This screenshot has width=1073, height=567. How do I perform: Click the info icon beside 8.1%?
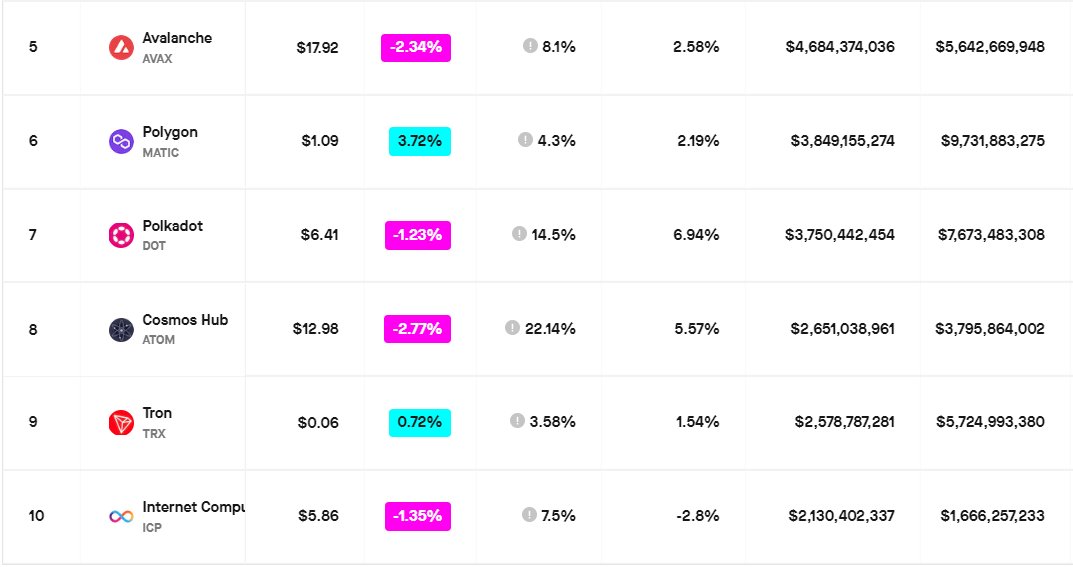click(x=530, y=46)
